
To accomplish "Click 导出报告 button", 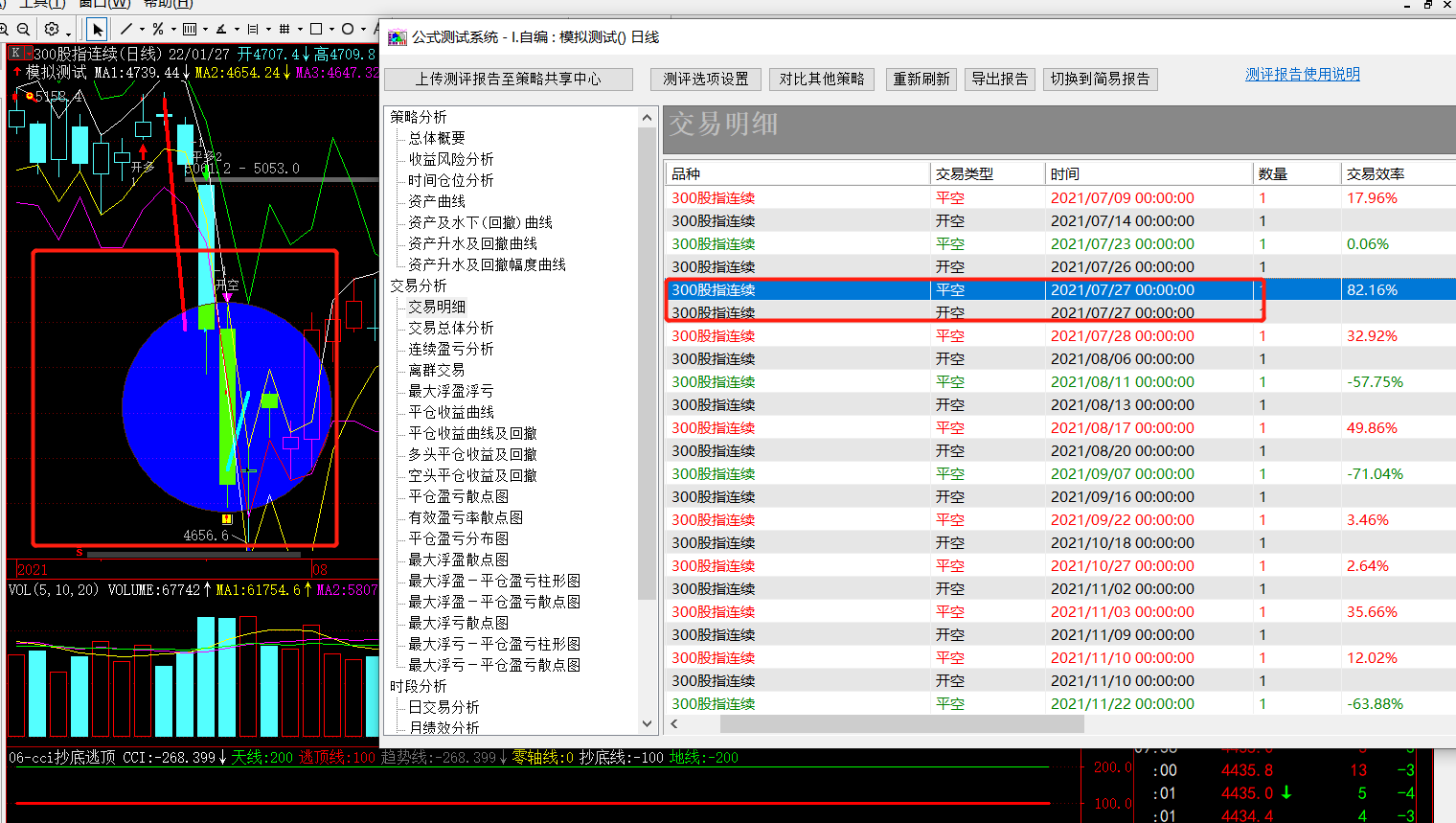I will click(x=1000, y=79).
